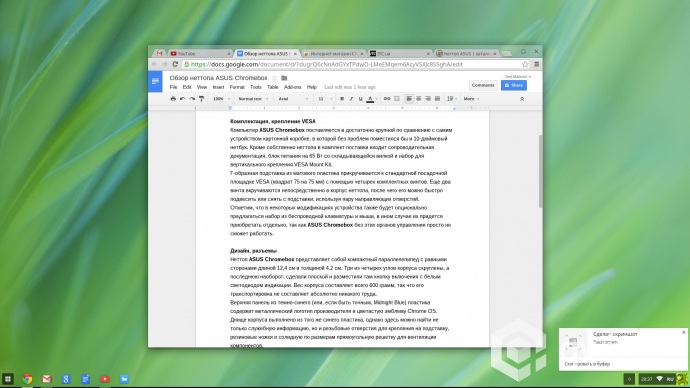Image resolution: width=690 pixels, height=388 pixels.
Task: Open the Files app from the shelf
Action: pos(124,379)
